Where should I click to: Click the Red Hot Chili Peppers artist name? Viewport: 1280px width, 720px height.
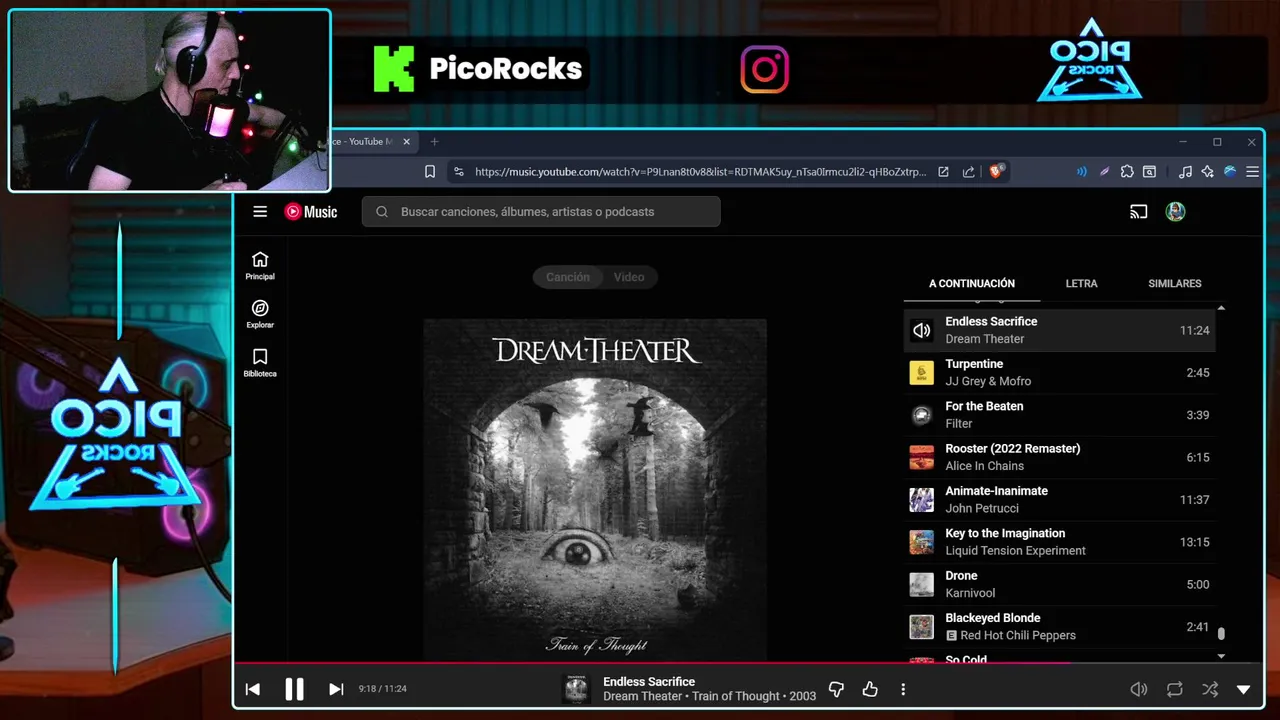(1018, 635)
